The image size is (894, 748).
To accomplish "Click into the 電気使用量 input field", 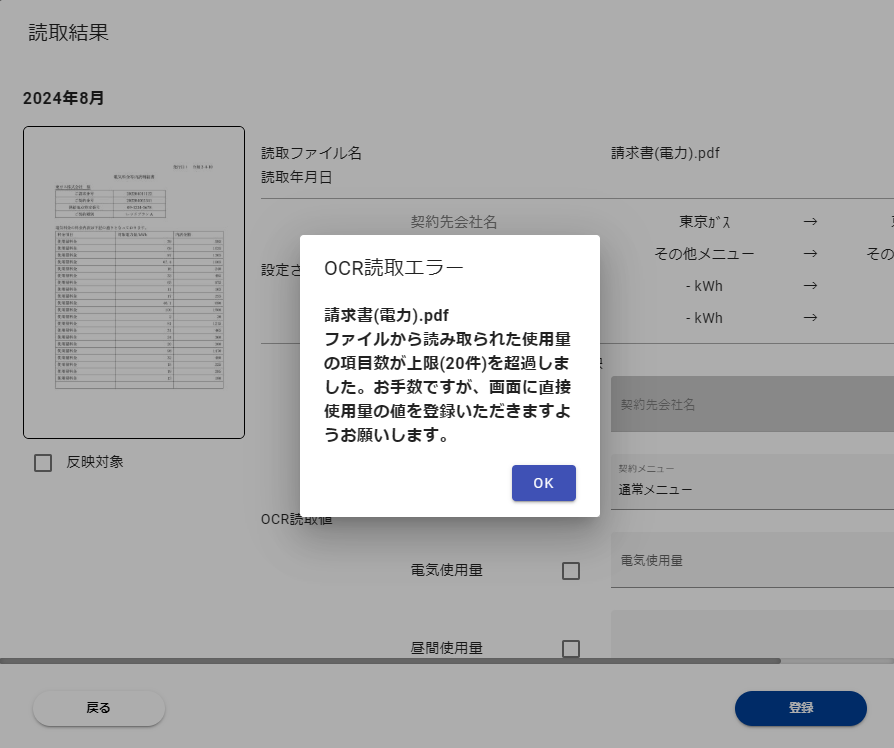I will pos(752,561).
